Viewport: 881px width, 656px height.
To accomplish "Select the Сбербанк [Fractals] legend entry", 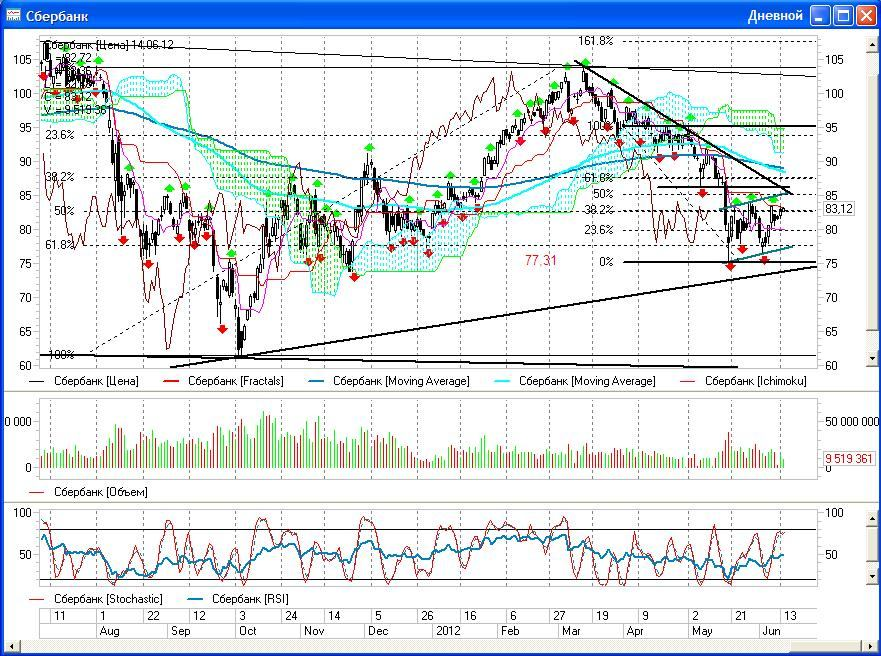I will [x=223, y=381].
